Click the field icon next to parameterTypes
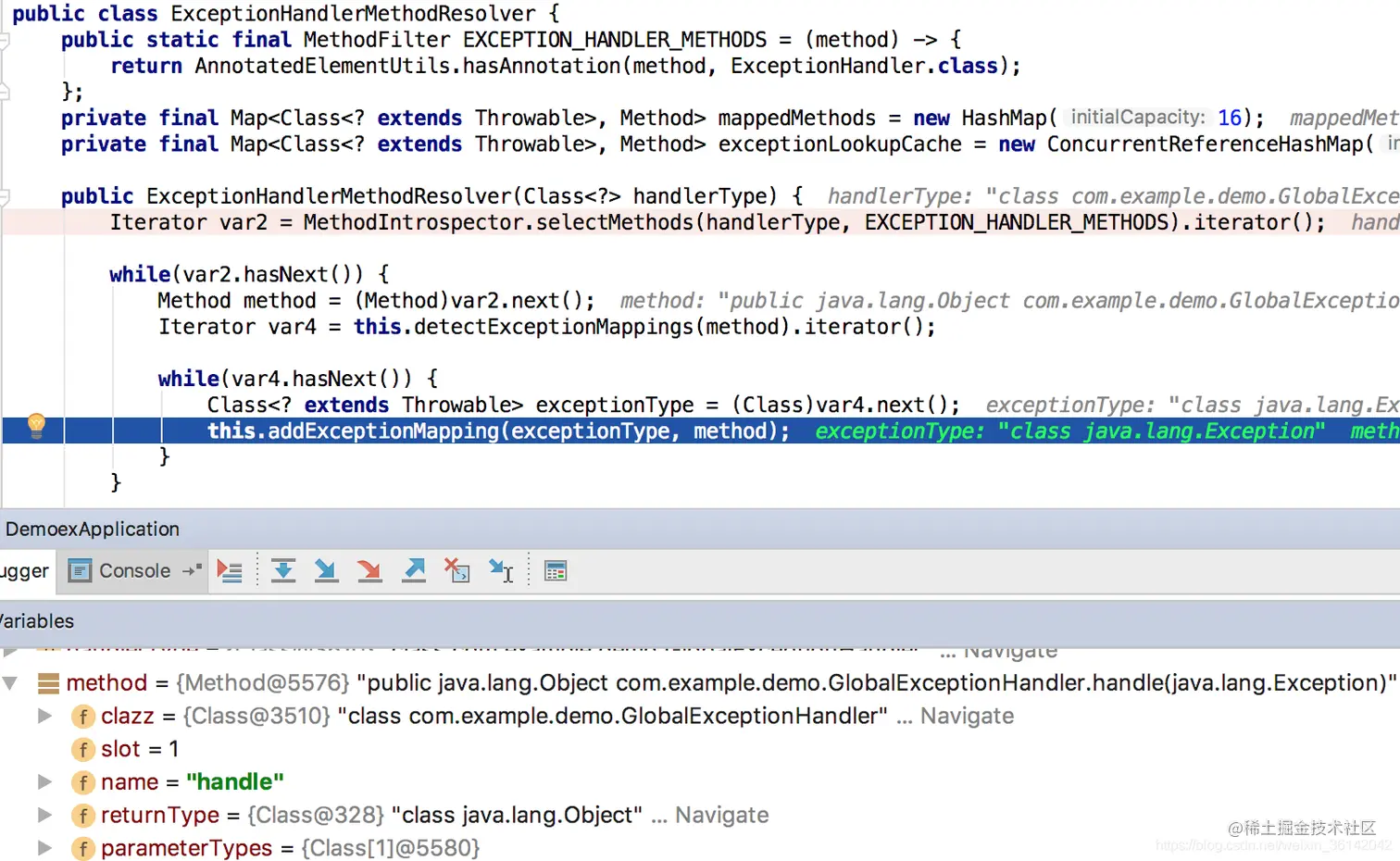1400x861 pixels. pos(83,848)
